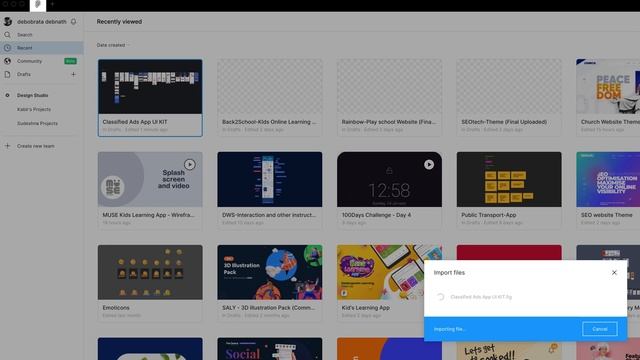Open Public Transport-App thumbnail

509,180
